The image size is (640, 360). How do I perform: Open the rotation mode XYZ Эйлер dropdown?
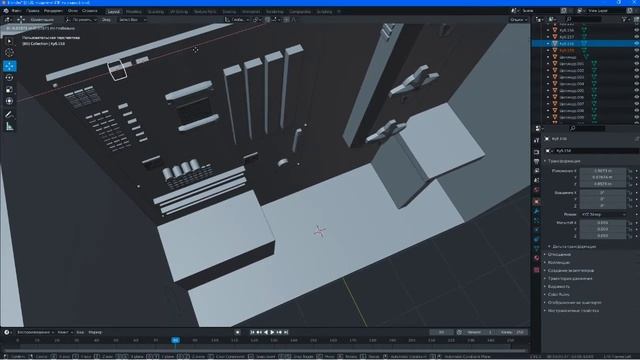603,214
